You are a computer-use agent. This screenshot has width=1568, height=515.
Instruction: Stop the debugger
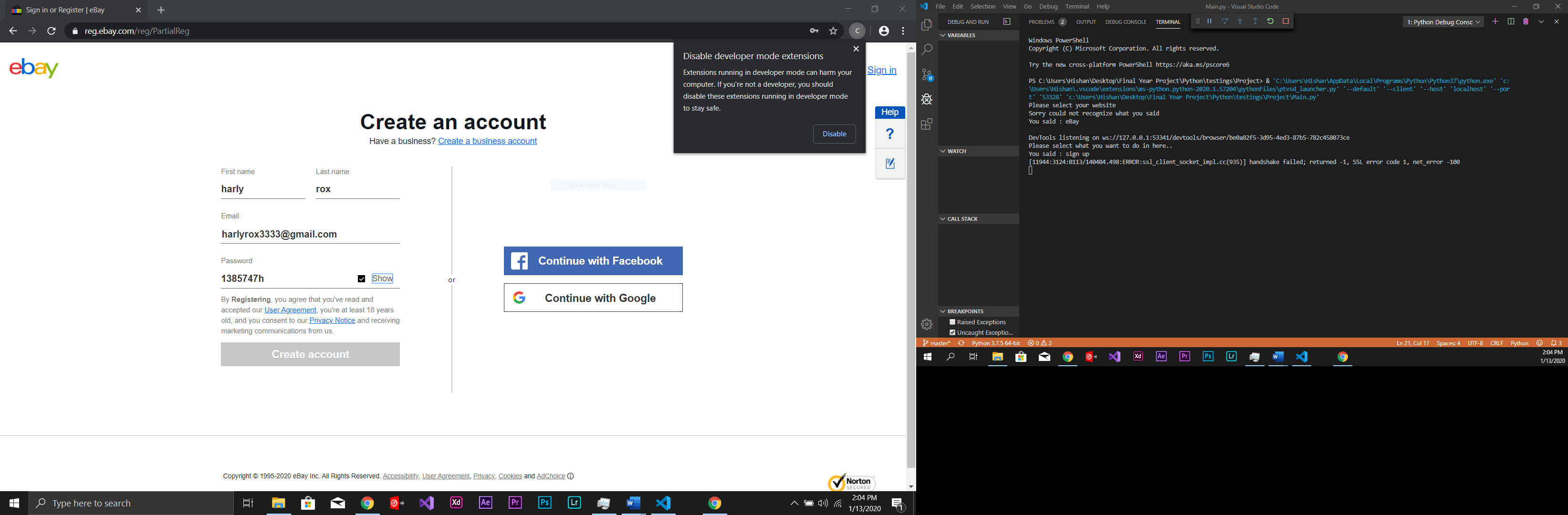pyautogui.click(x=1285, y=21)
